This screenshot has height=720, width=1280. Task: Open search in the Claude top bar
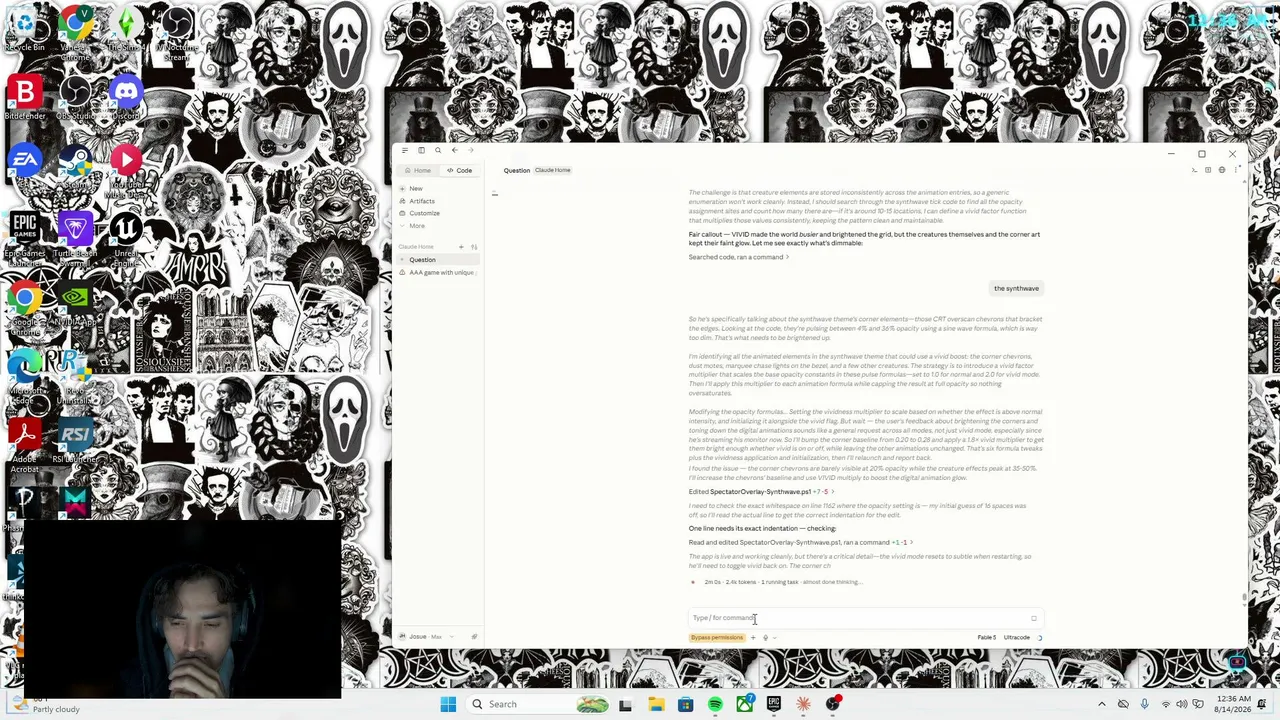click(437, 150)
